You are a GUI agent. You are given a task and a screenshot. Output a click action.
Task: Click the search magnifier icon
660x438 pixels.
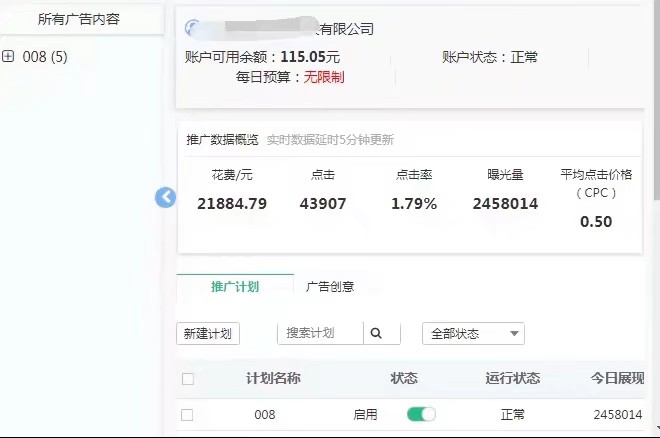(376, 334)
